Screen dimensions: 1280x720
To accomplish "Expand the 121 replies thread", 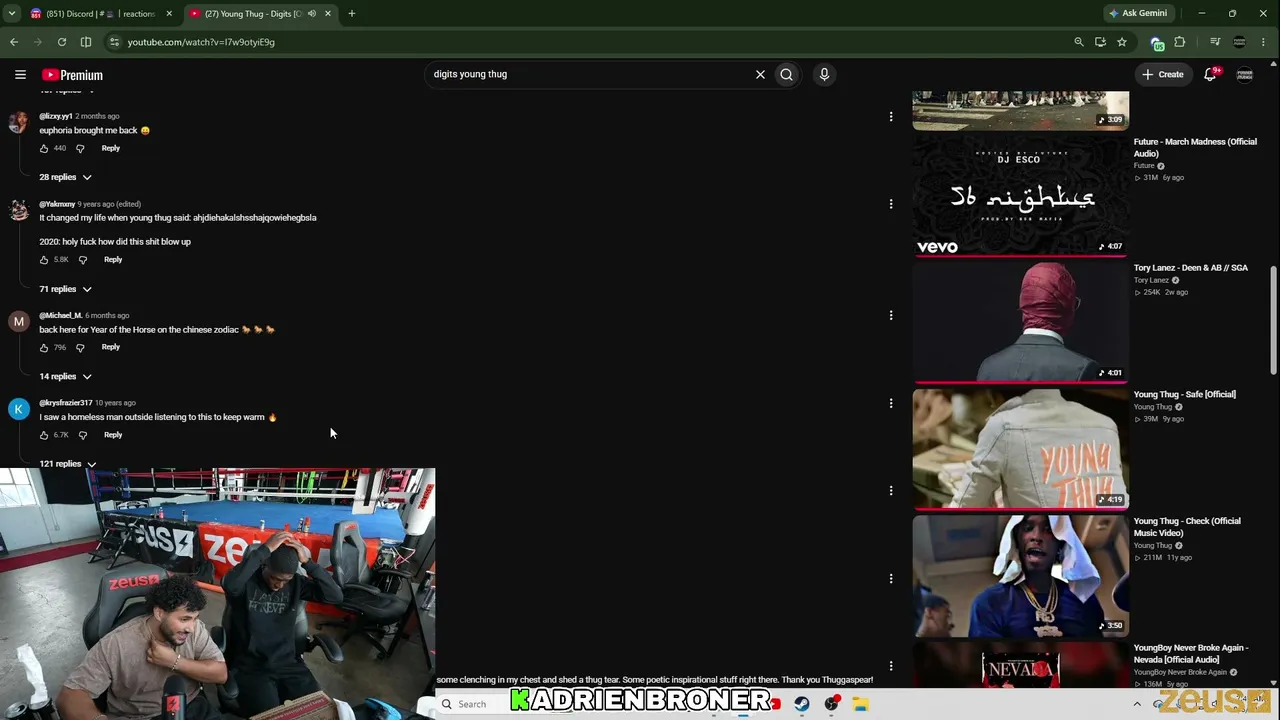I will [x=68, y=464].
